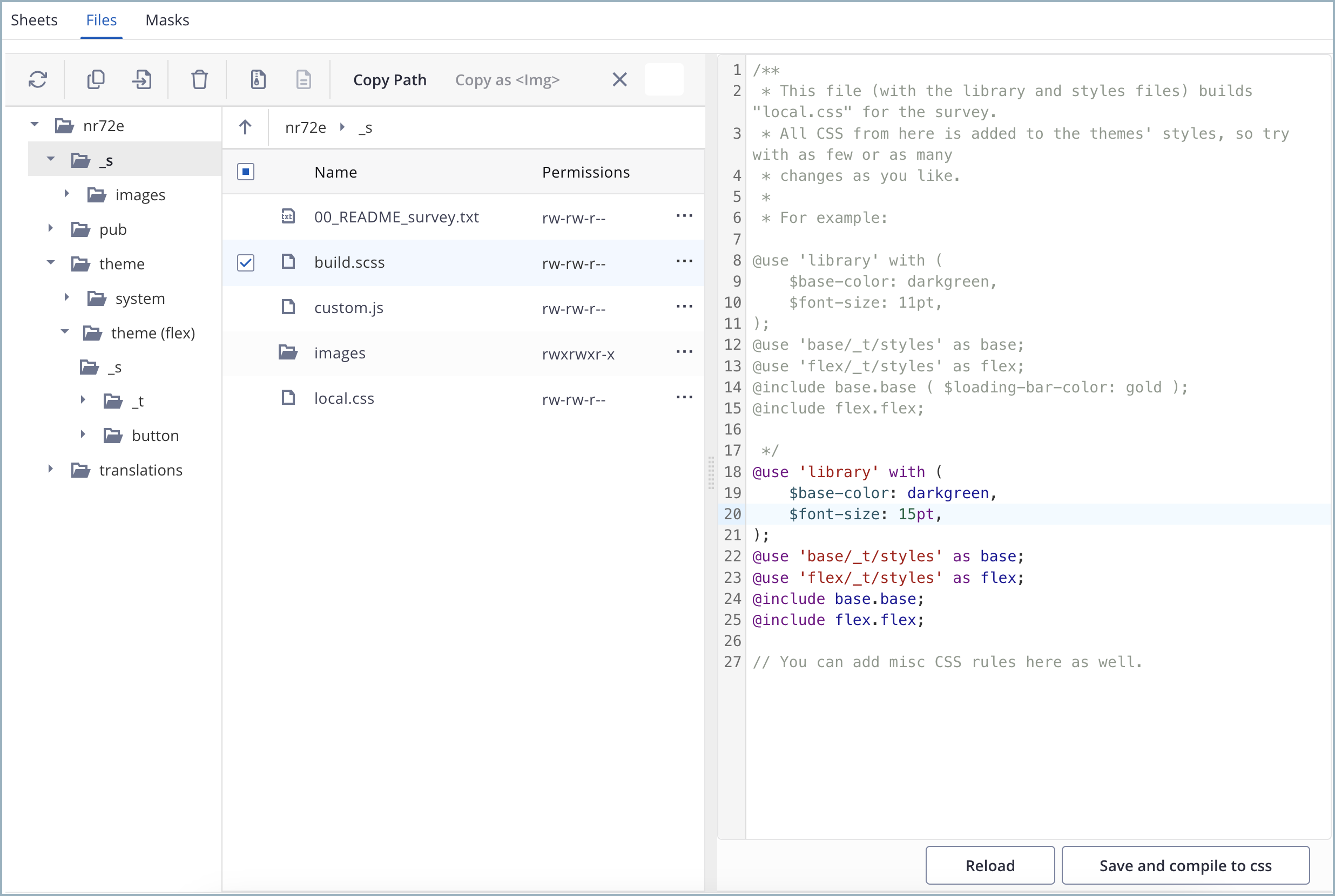The width and height of the screenshot is (1335, 896).
Task: Click Copy Path button
Action: point(390,80)
